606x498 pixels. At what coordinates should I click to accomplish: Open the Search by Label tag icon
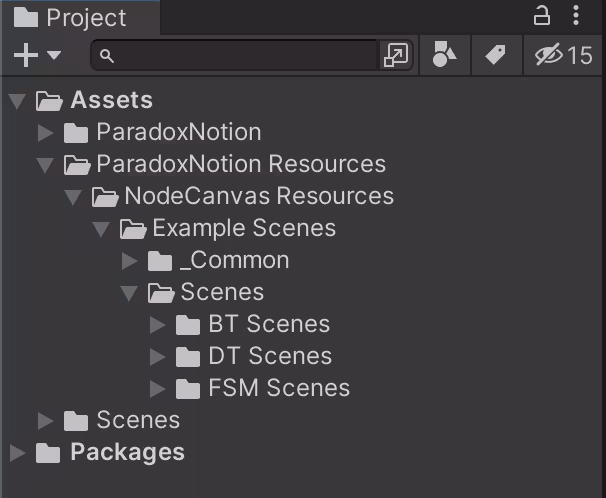(496, 54)
